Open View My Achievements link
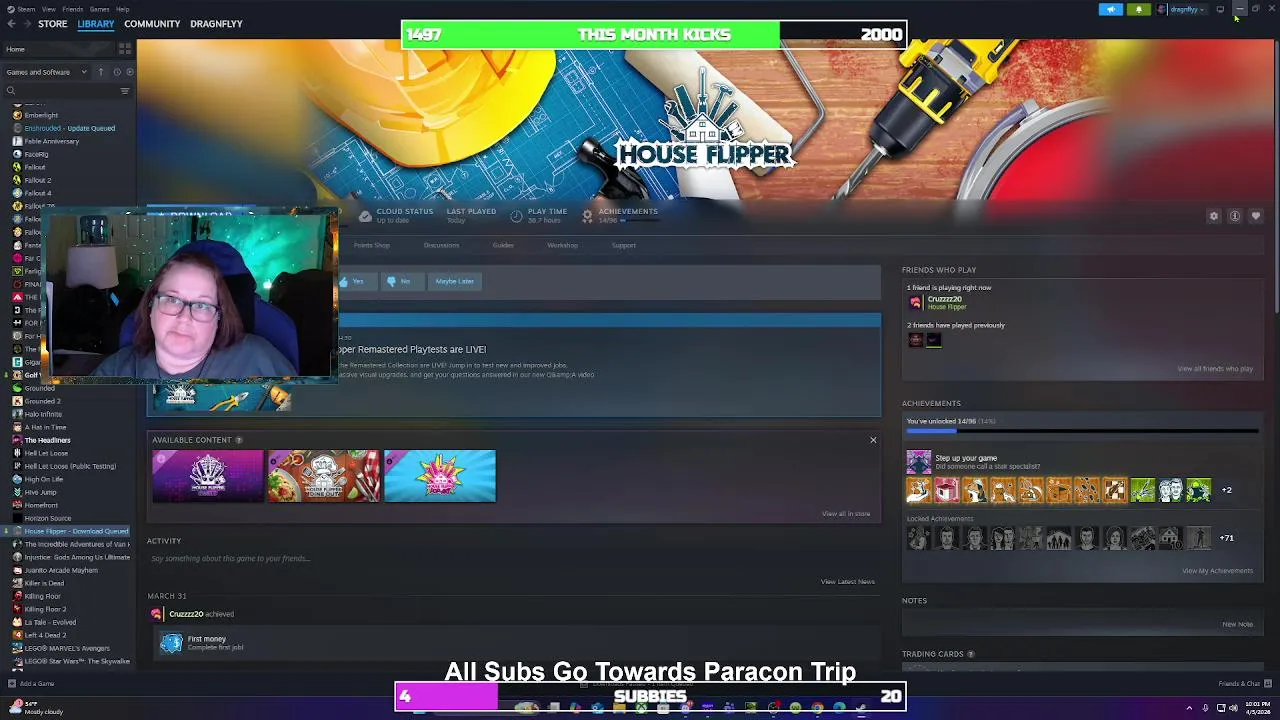 [x=1217, y=571]
